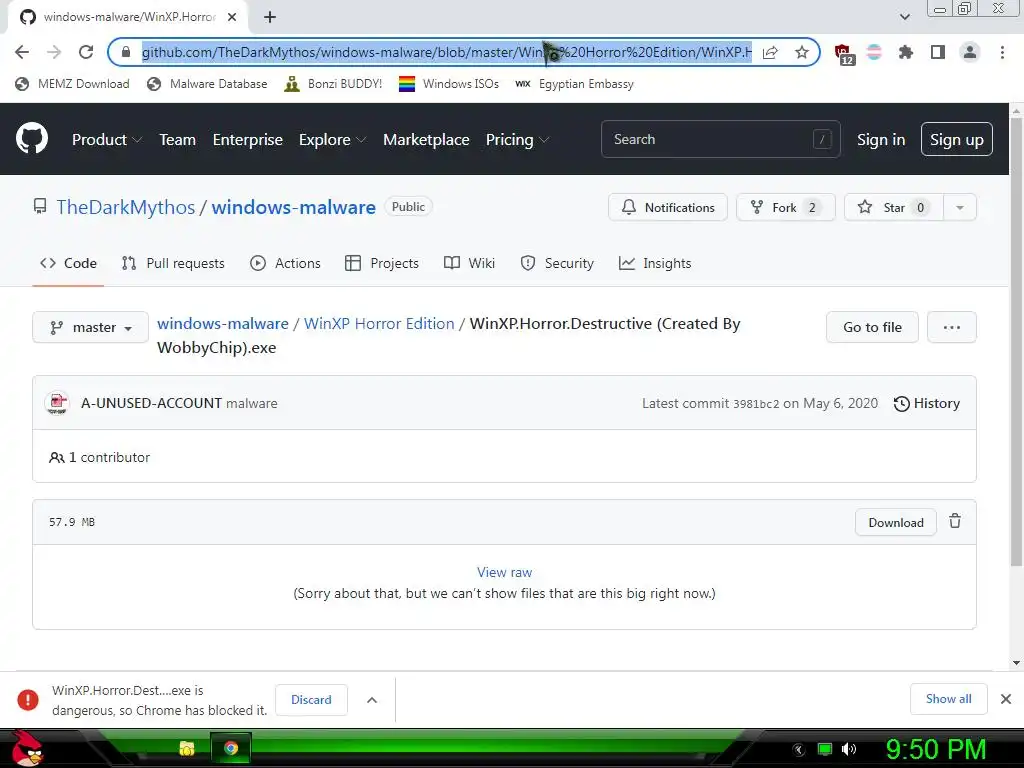This screenshot has height=768, width=1024.
Task: Click the browser back arrow
Action: [x=22, y=52]
